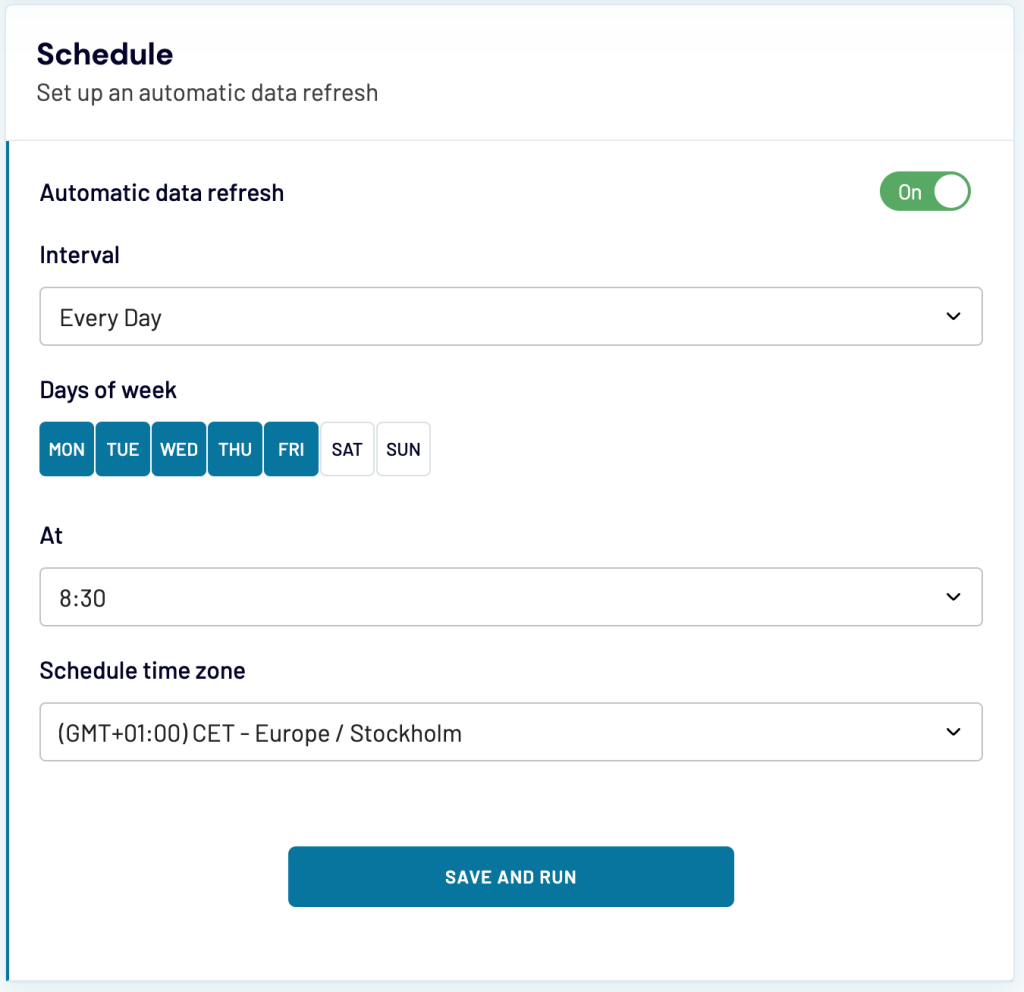Open the Interval dropdown
The image size is (1024, 992).
click(x=511, y=316)
